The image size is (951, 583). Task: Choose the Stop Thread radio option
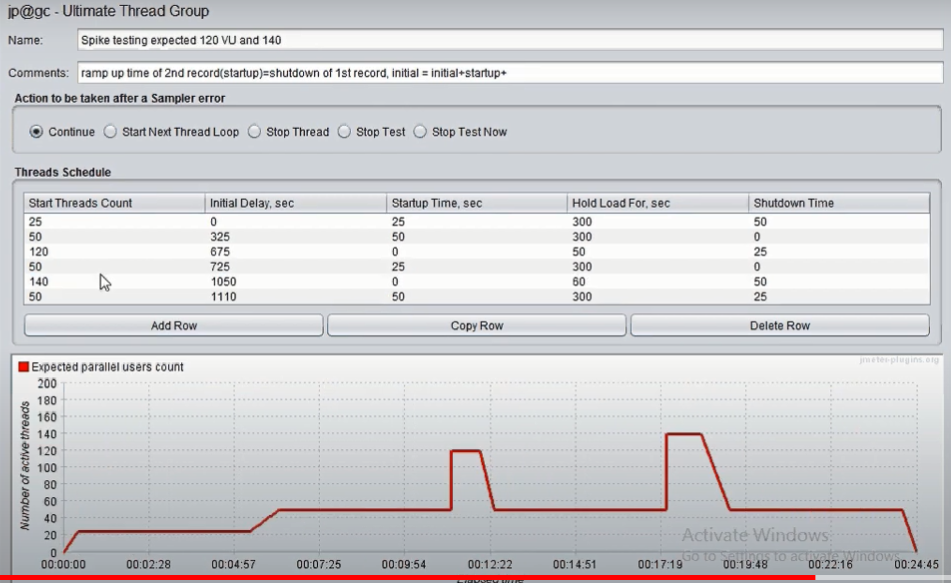coord(254,132)
